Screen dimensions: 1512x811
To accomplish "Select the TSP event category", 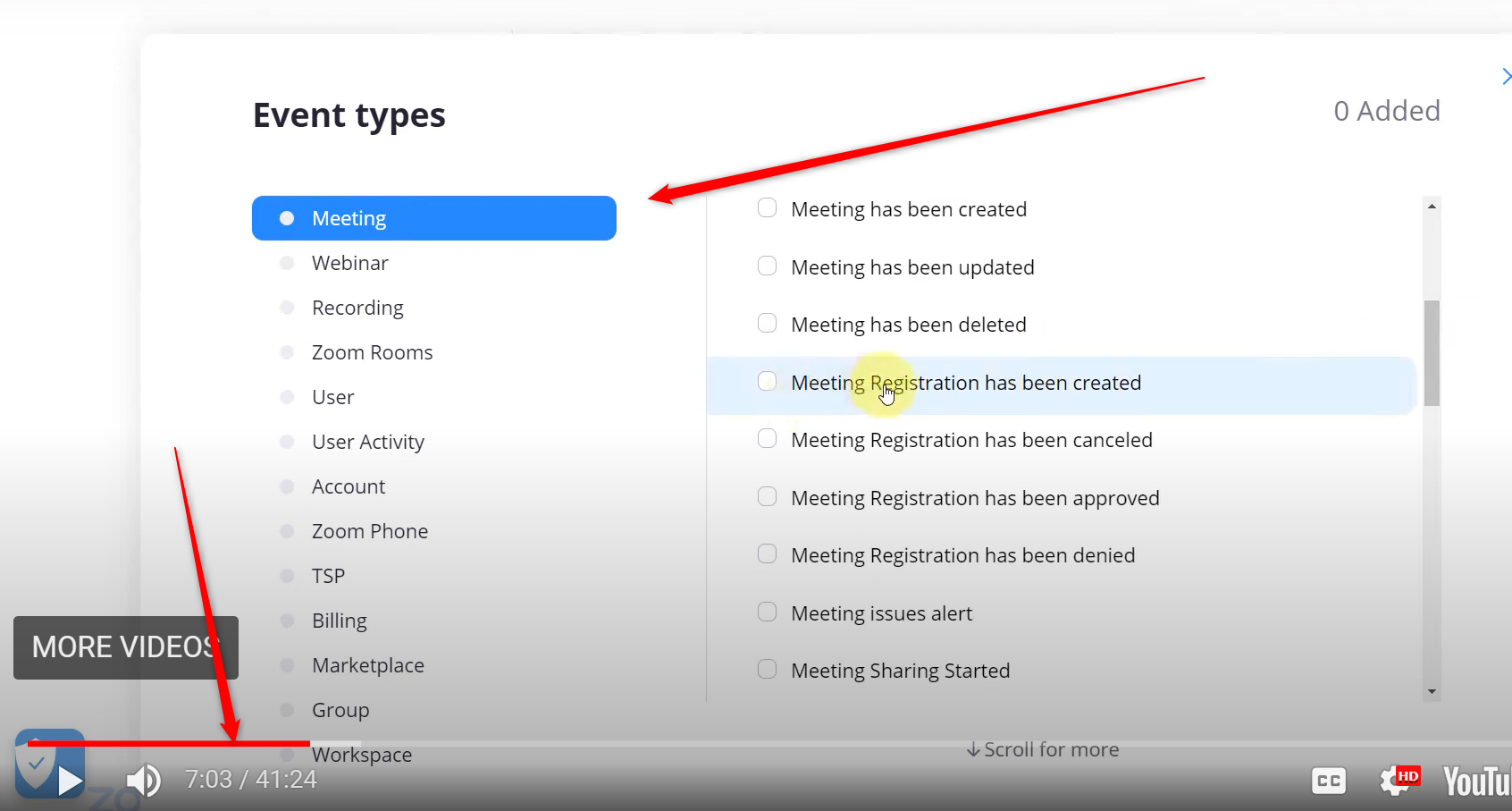I will tap(328, 576).
